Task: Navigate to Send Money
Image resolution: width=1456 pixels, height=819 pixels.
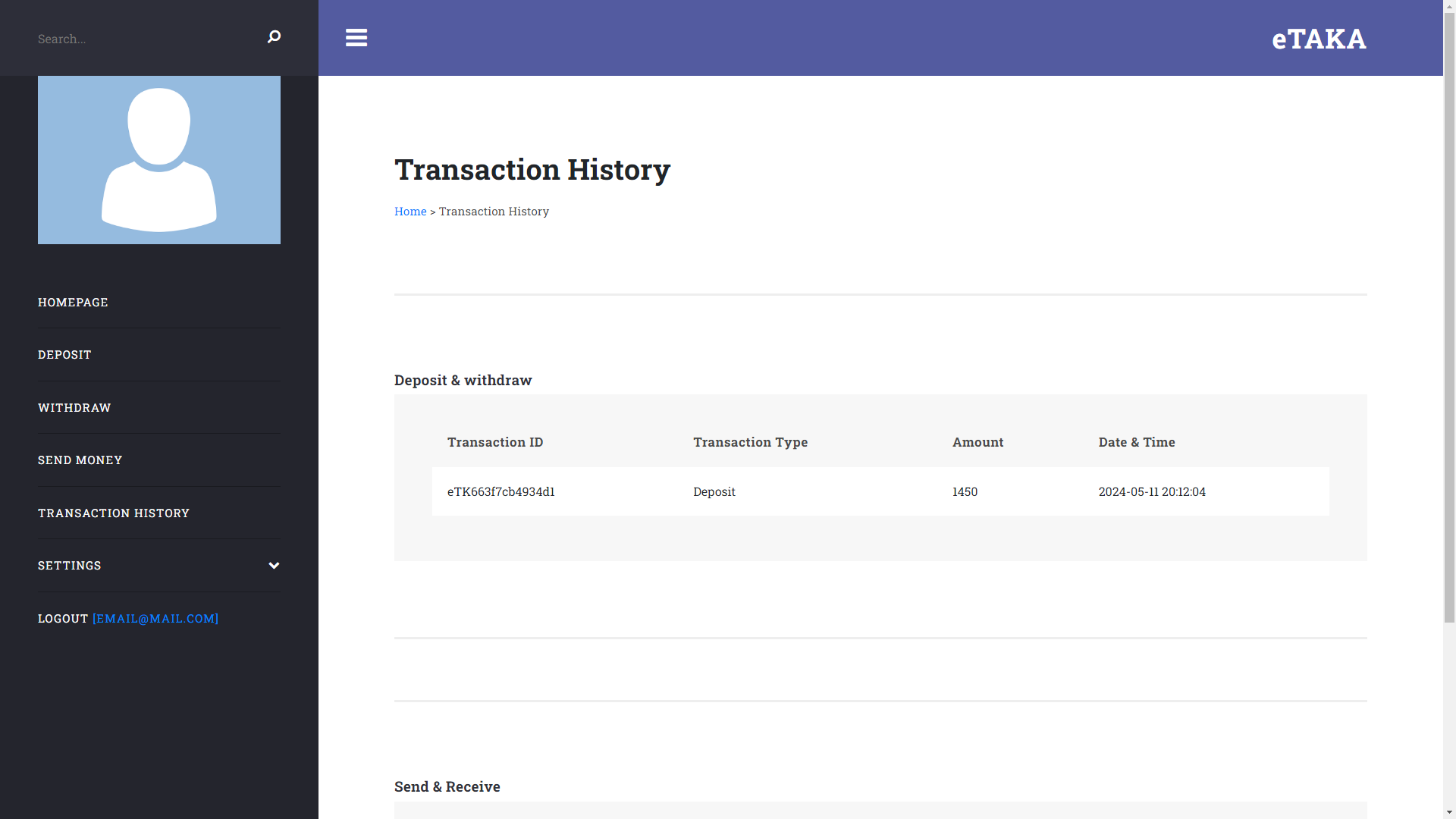Action: pyautogui.click(x=80, y=460)
